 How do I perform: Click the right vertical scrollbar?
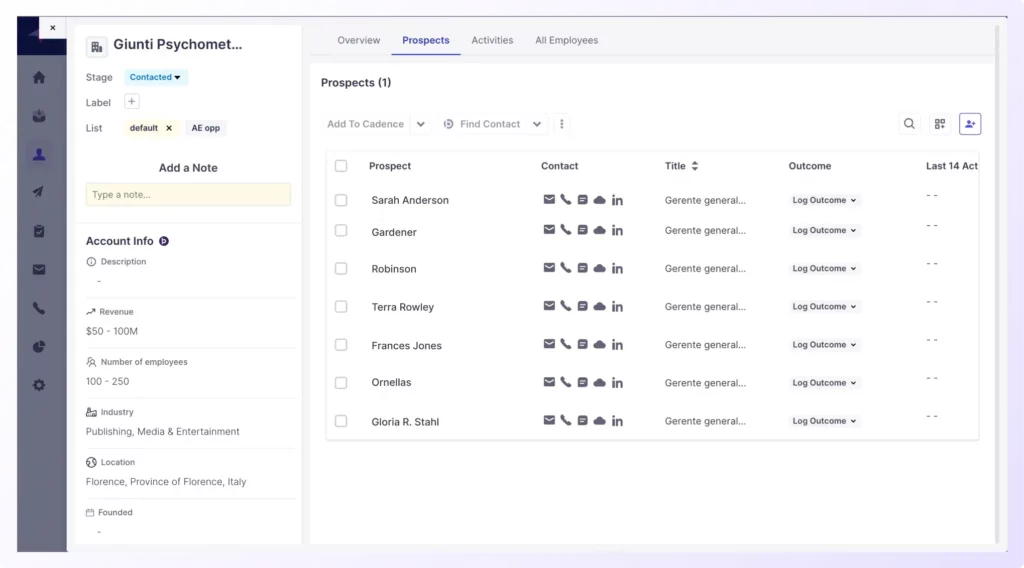[x=997, y=284]
